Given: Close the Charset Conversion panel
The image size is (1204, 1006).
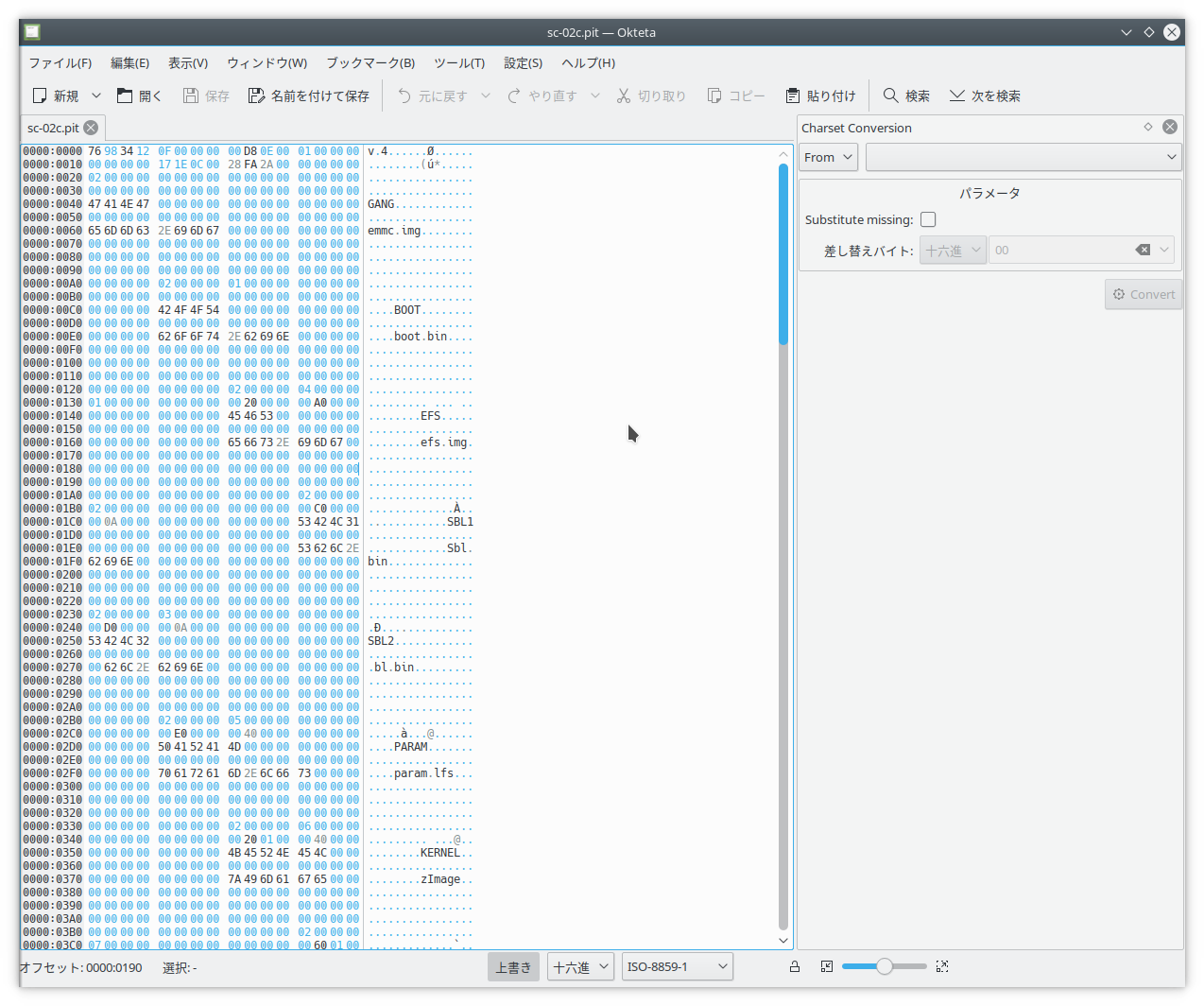Looking at the screenshot, I should coord(1170,127).
